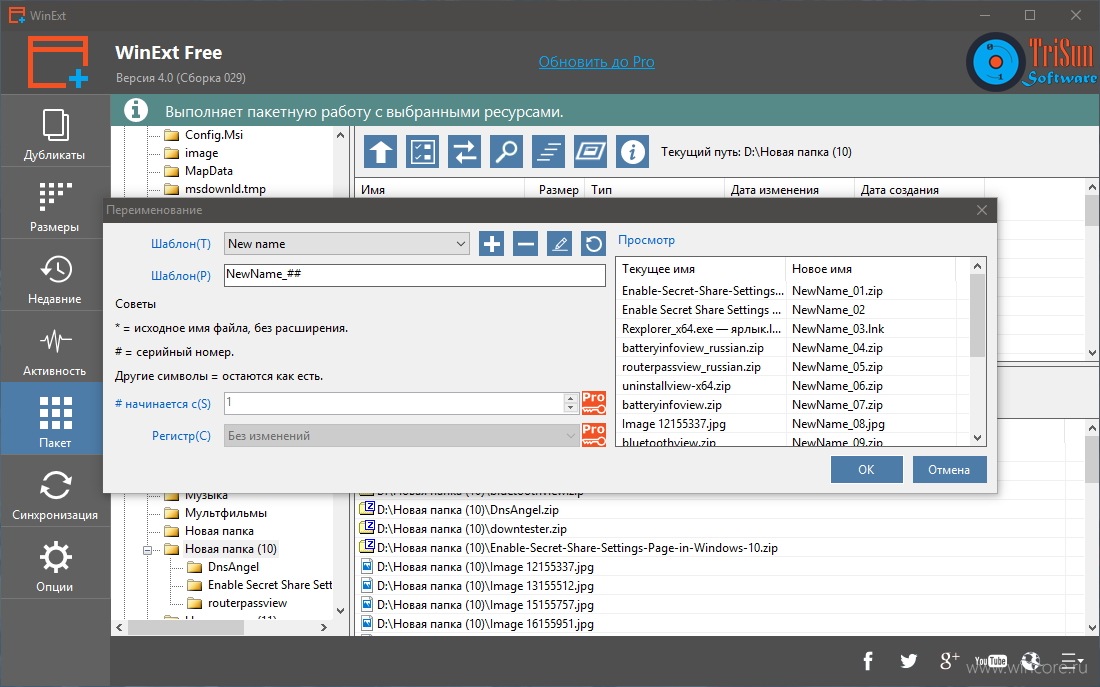
Task: Click the Шаблон(P) NewName_## input field
Action: [415, 275]
